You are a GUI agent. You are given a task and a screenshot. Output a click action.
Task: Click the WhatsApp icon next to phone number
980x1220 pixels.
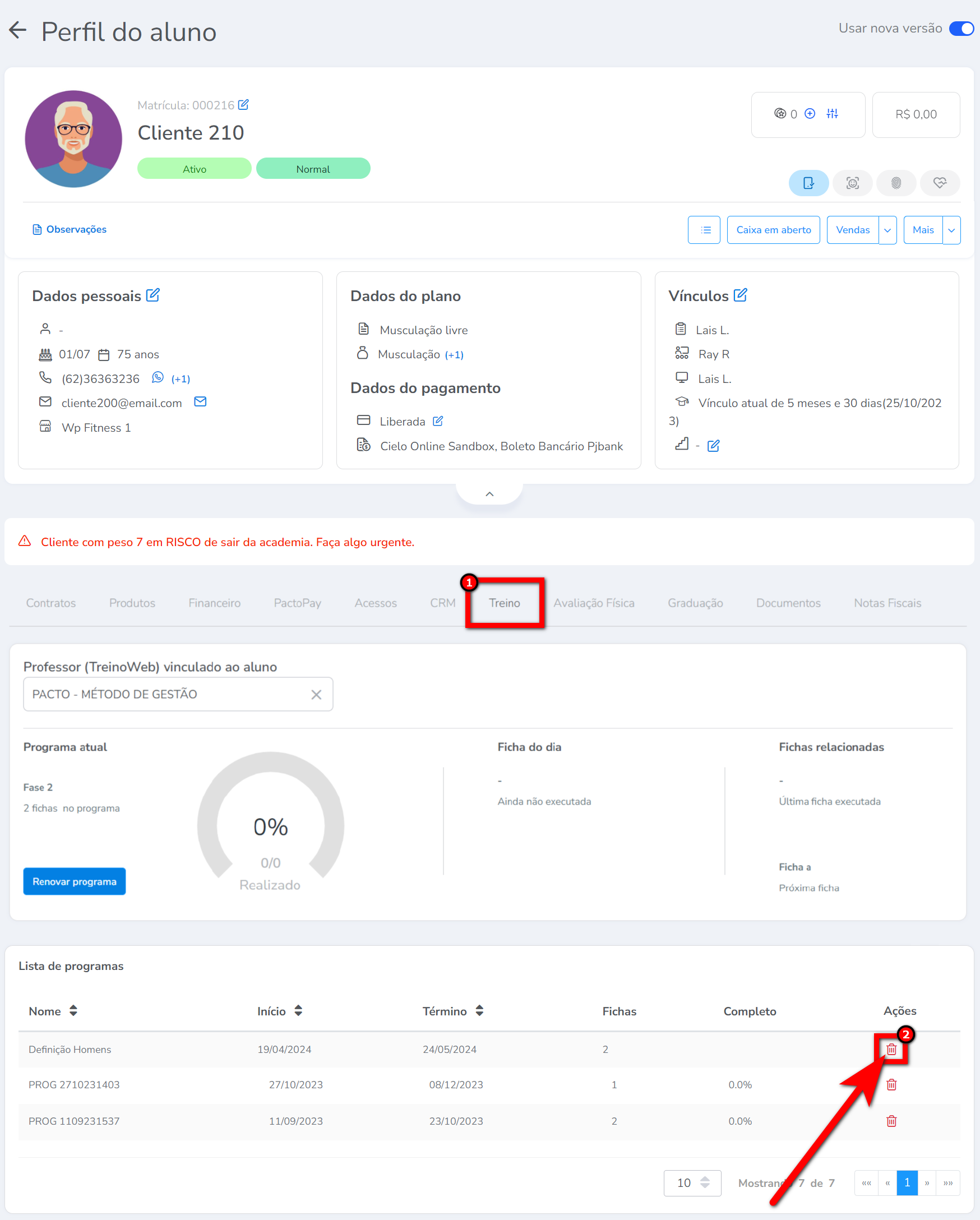[158, 377]
